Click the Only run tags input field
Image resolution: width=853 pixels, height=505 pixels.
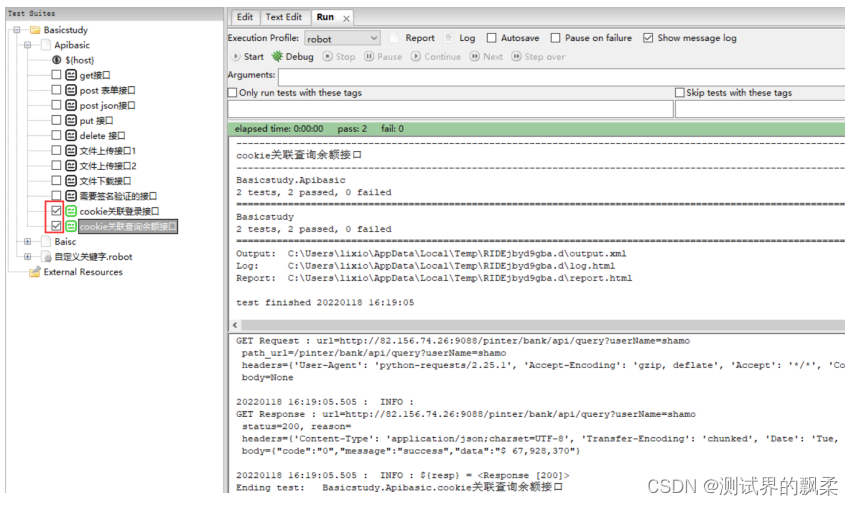coord(450,109)
